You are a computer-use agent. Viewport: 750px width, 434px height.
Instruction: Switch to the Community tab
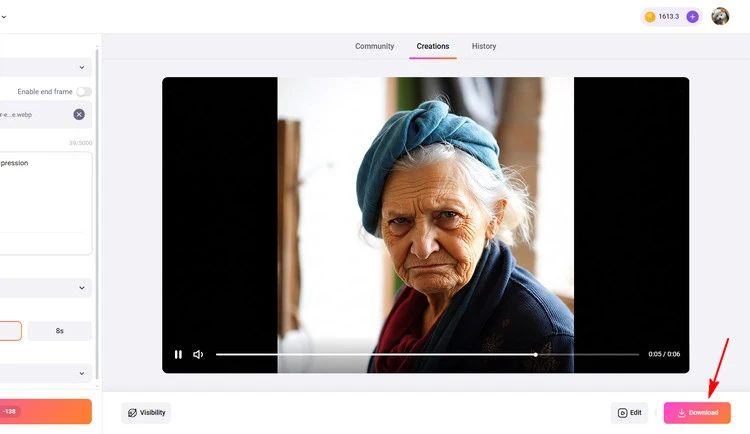pos(374,46)
